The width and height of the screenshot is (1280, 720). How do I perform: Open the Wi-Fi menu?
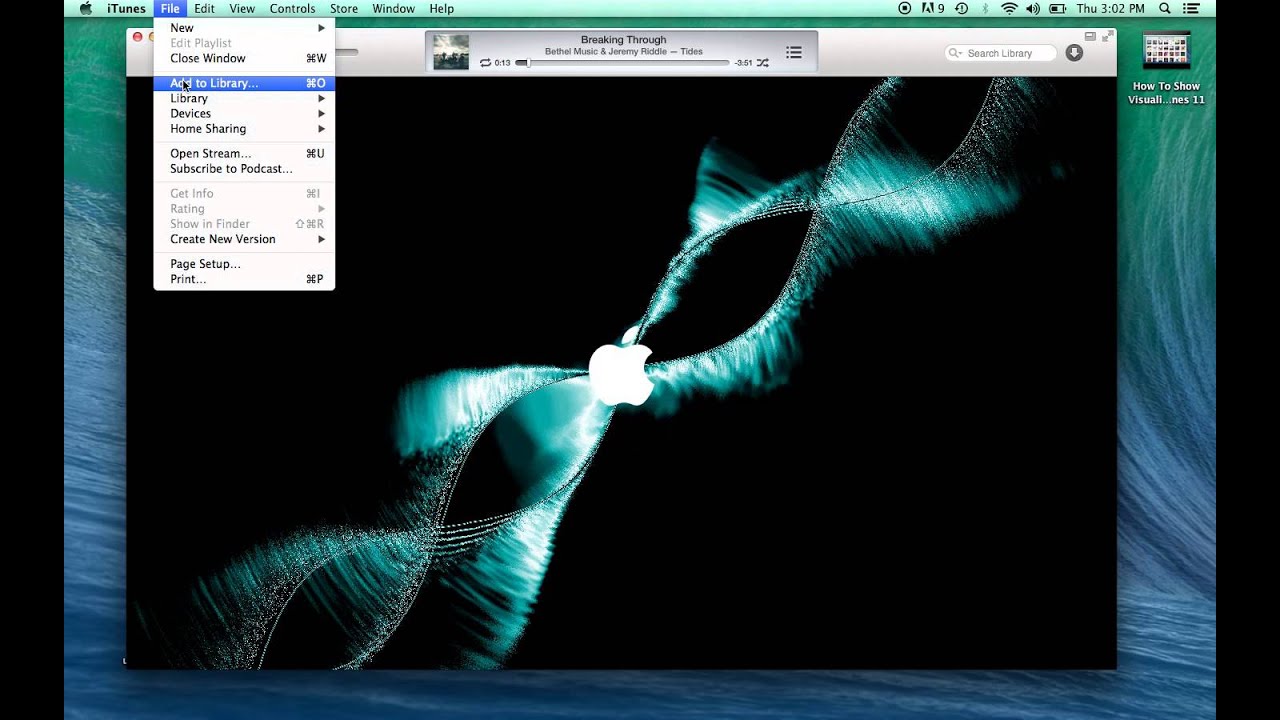point(1009,9)
